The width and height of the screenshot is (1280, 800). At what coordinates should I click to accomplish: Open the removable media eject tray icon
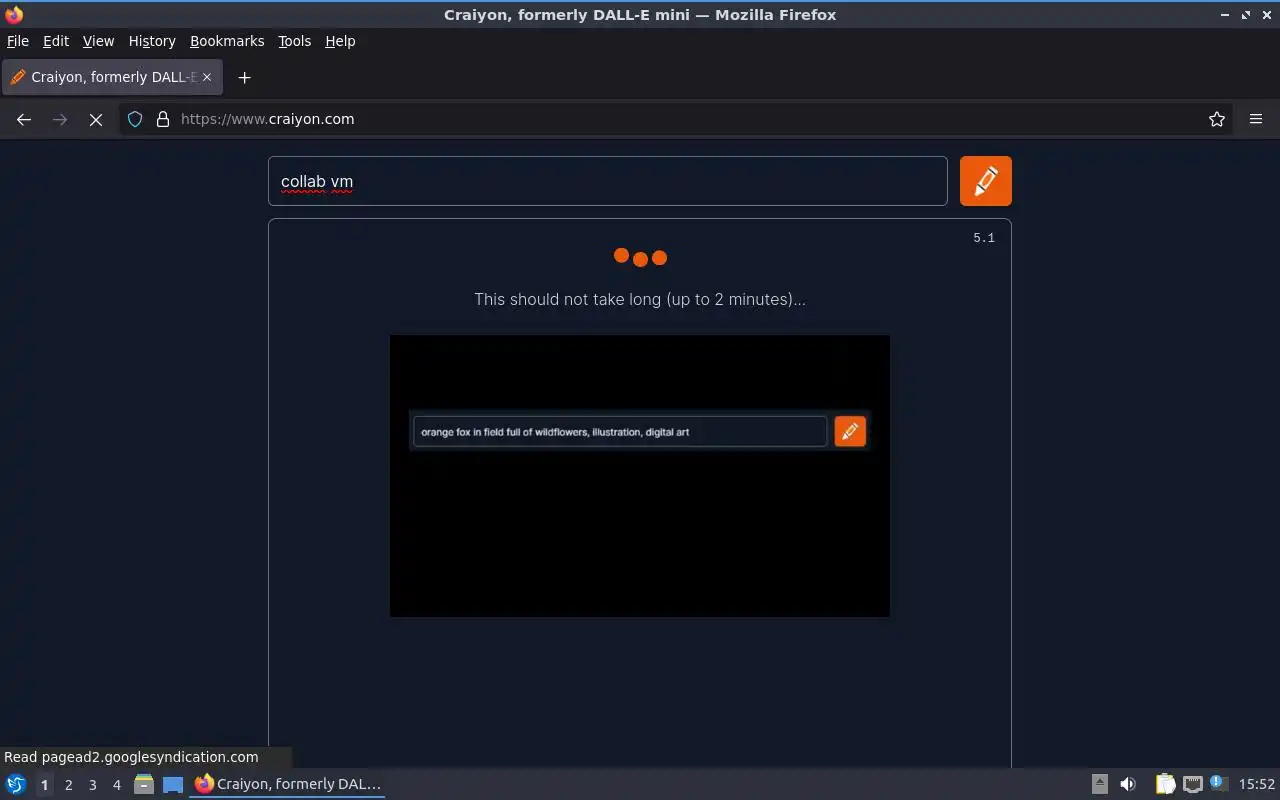pos(1099,784)
